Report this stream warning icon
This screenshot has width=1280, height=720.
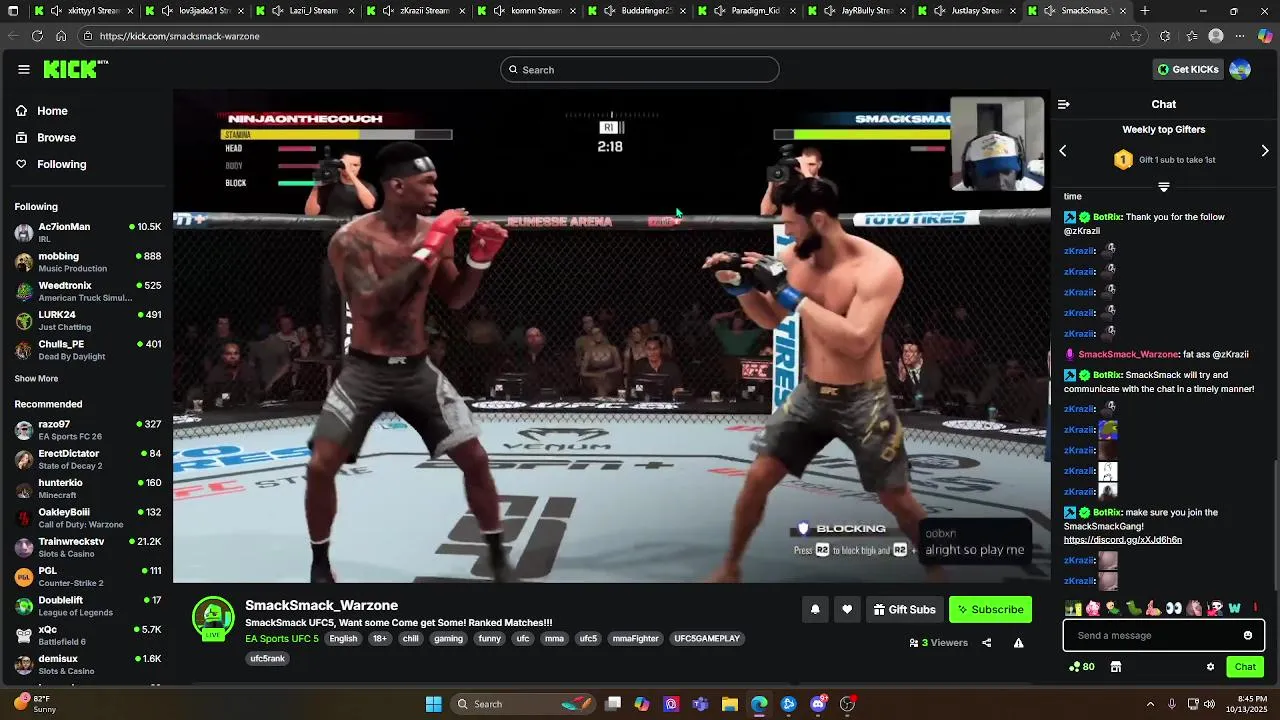coord(1018,643)
